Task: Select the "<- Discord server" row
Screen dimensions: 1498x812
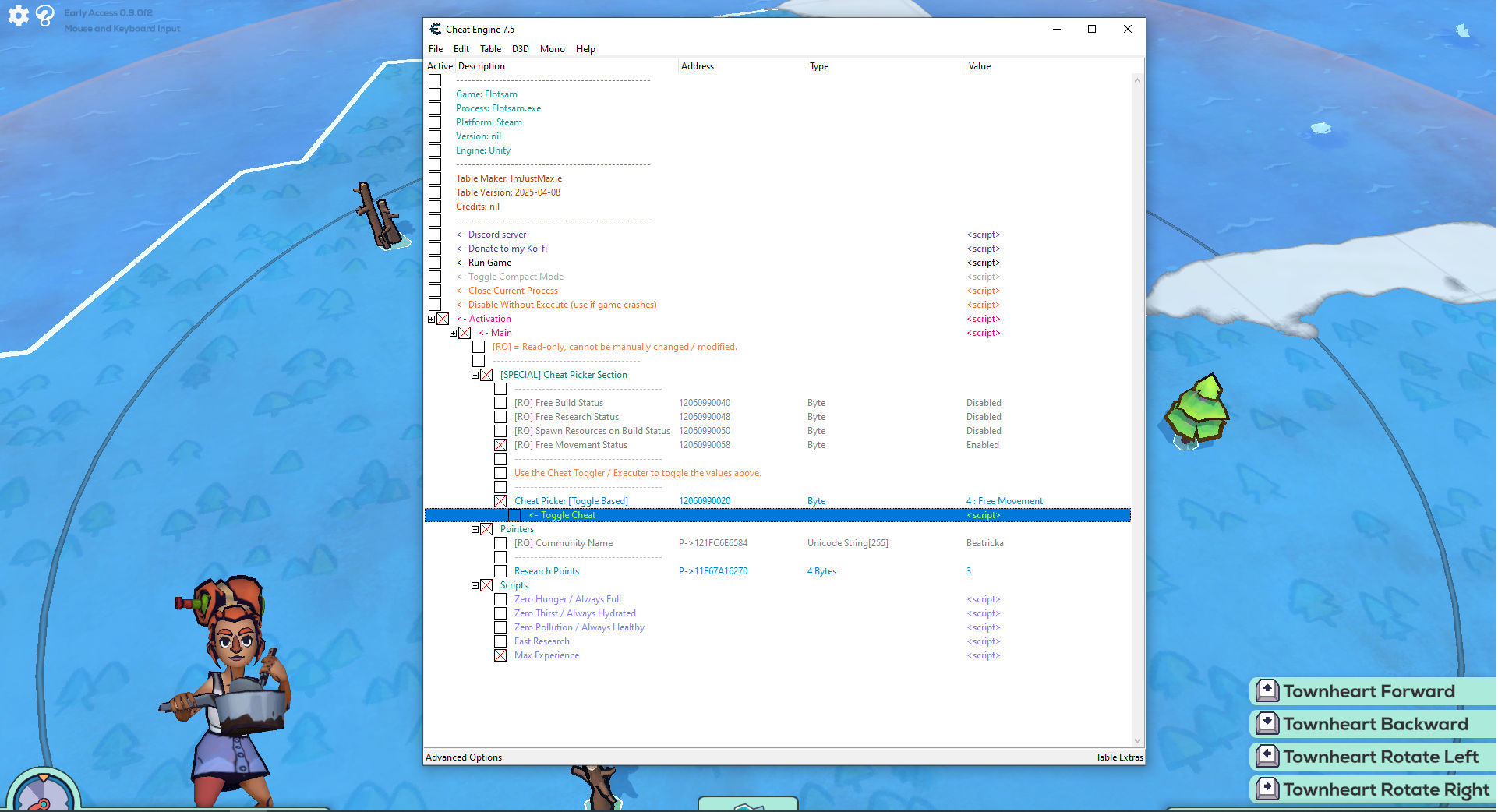Action: [491, 235]
